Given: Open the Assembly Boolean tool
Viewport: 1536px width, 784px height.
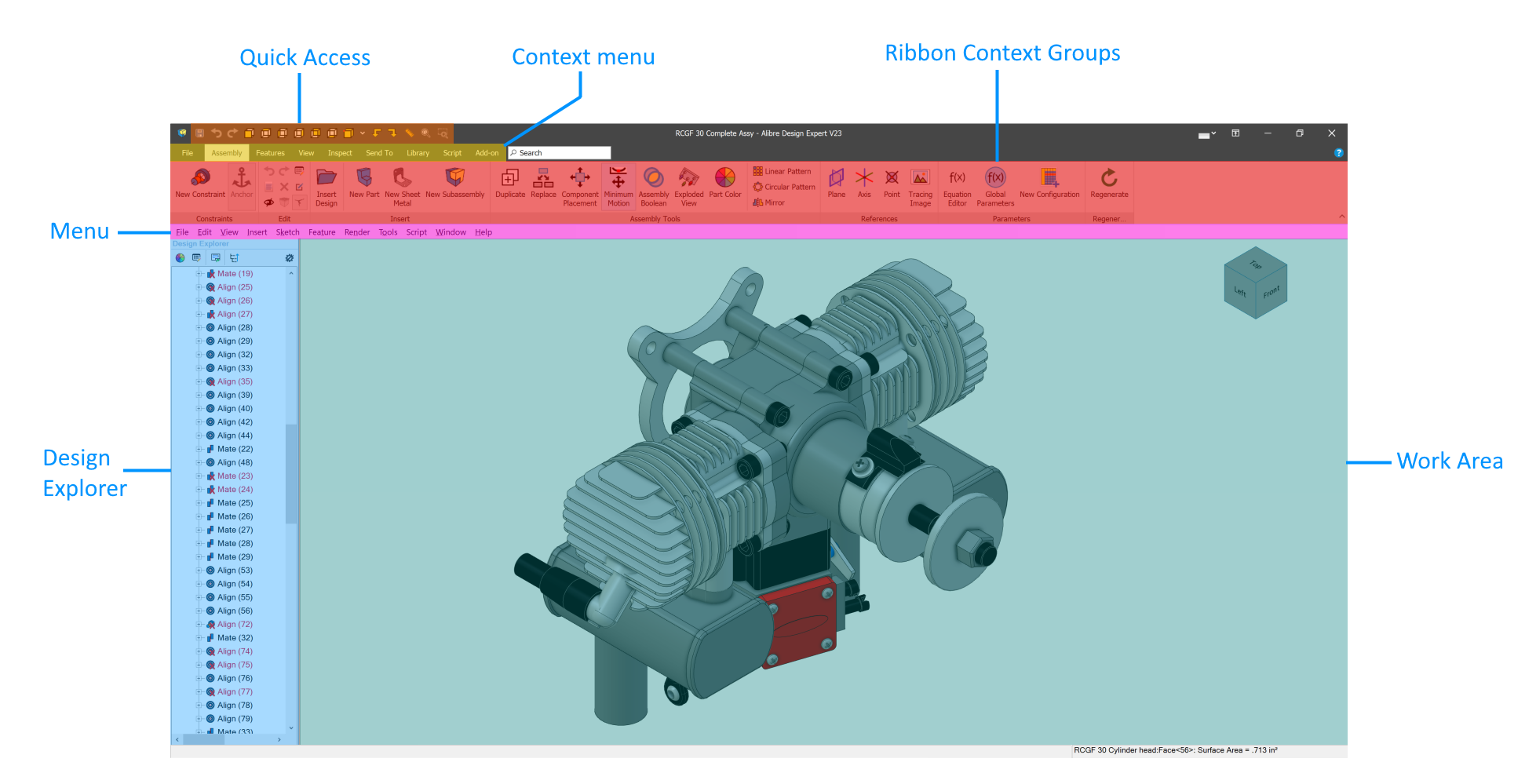Looking at the screenshot, I should click(x=654, y=187).
